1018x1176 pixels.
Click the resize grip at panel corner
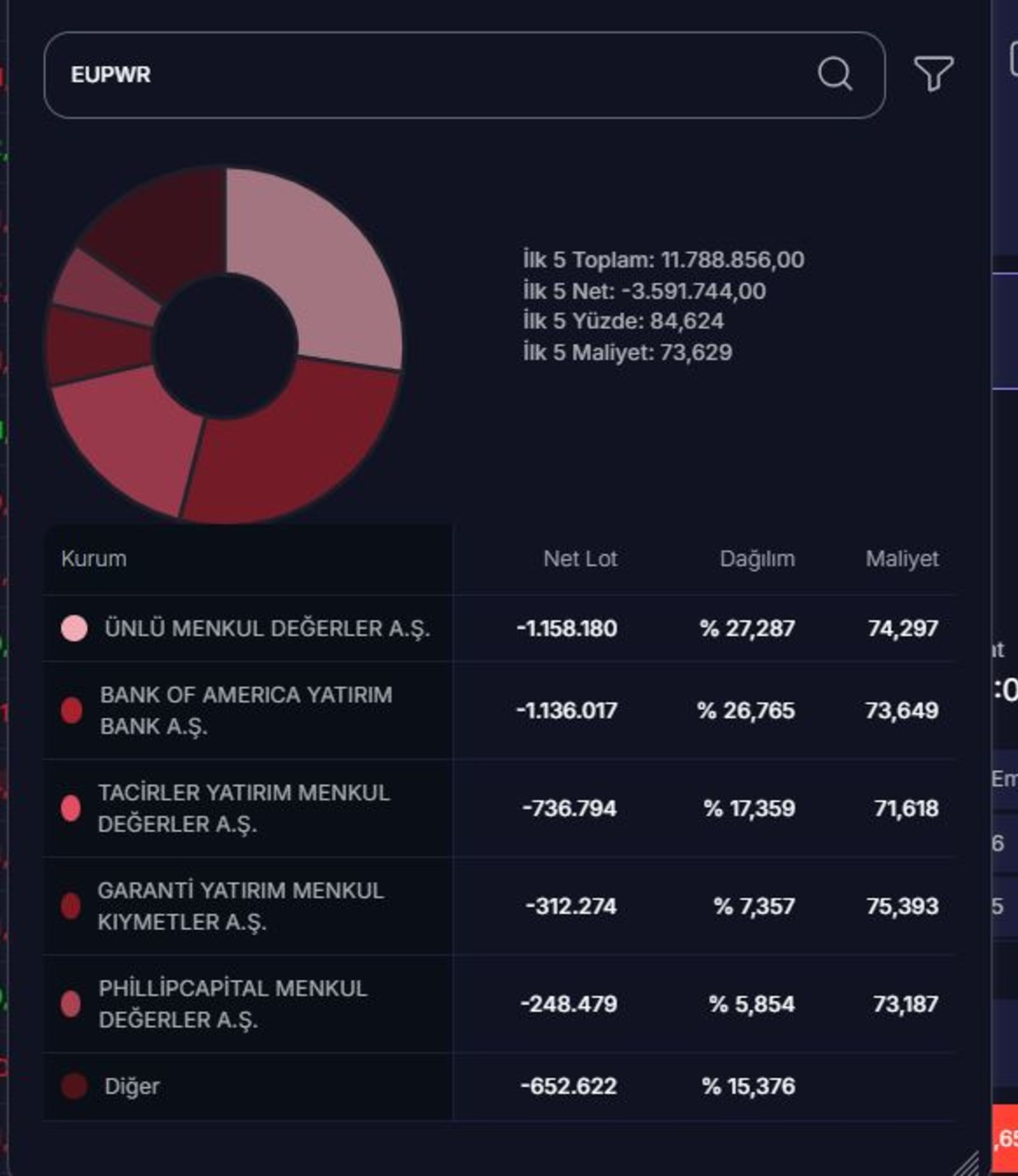[x=965, y=1162]
